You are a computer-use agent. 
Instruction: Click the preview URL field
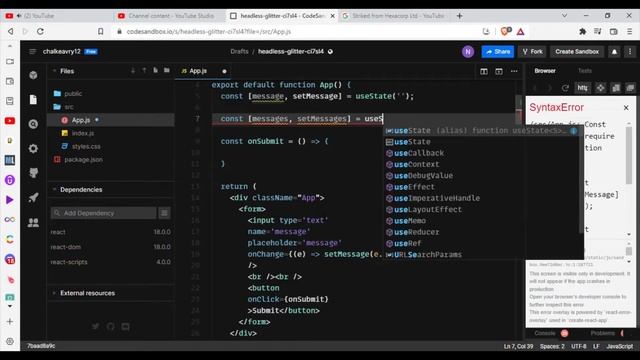582,88
